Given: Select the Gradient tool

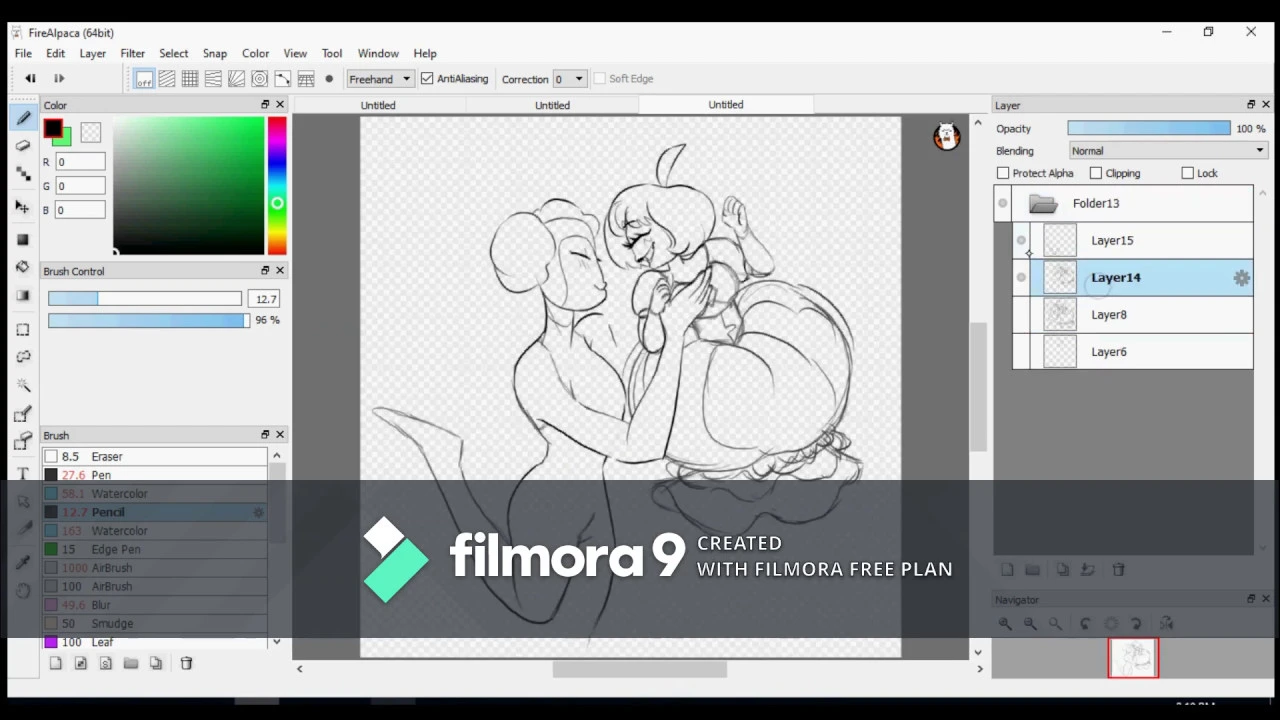Looking at the screenshot, I should (23, 295).
